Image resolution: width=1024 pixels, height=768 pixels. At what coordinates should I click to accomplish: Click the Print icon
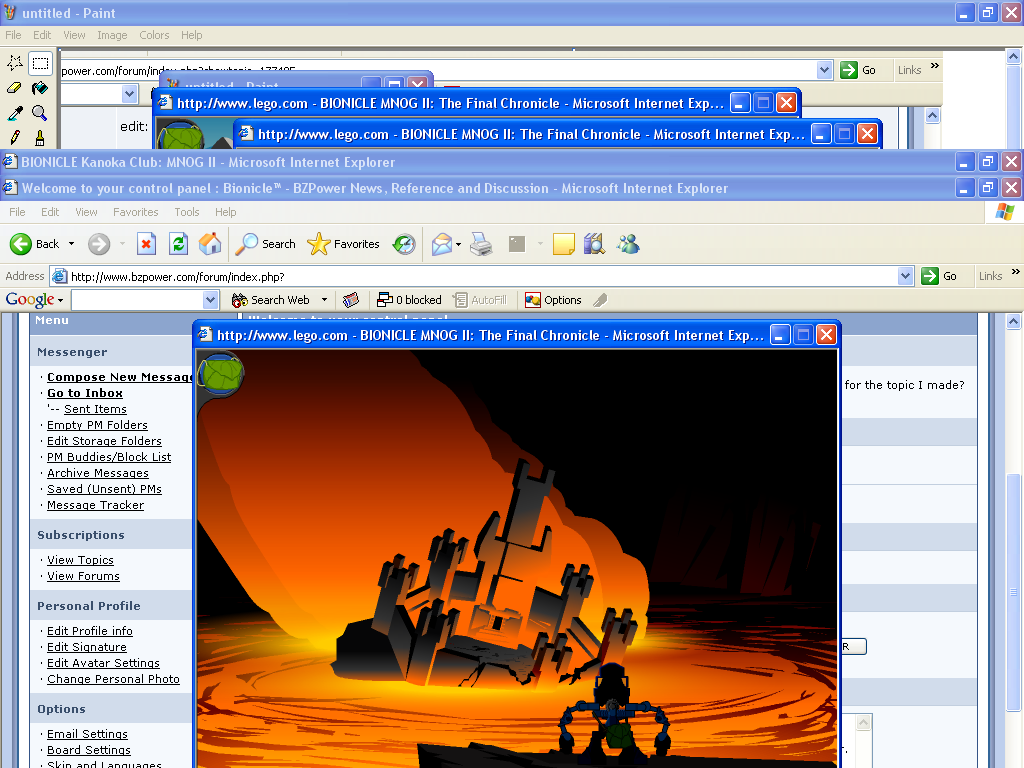pos(481,244)
